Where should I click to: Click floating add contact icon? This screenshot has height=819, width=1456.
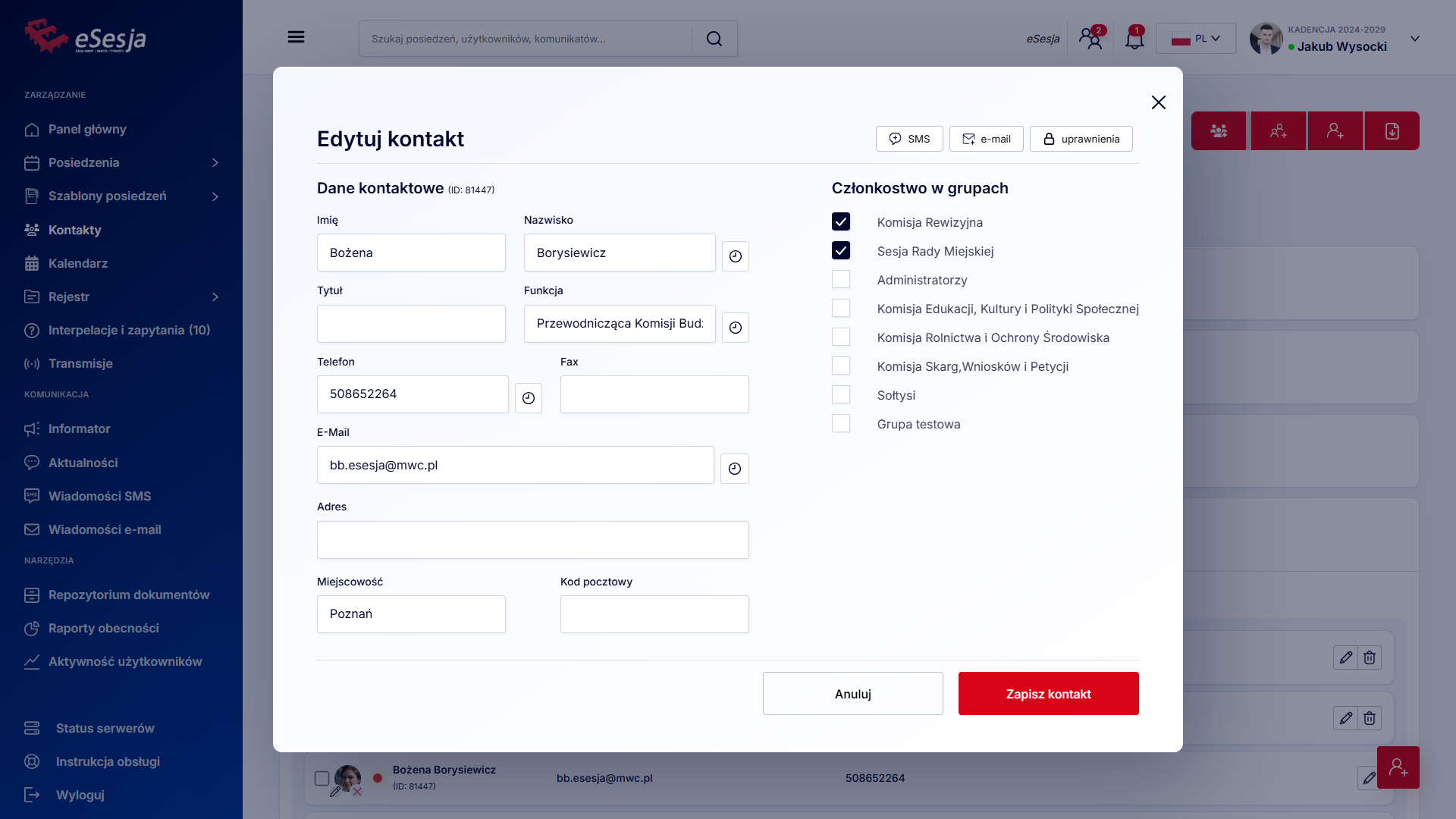pyautogui.click(x=1398, y=767)
